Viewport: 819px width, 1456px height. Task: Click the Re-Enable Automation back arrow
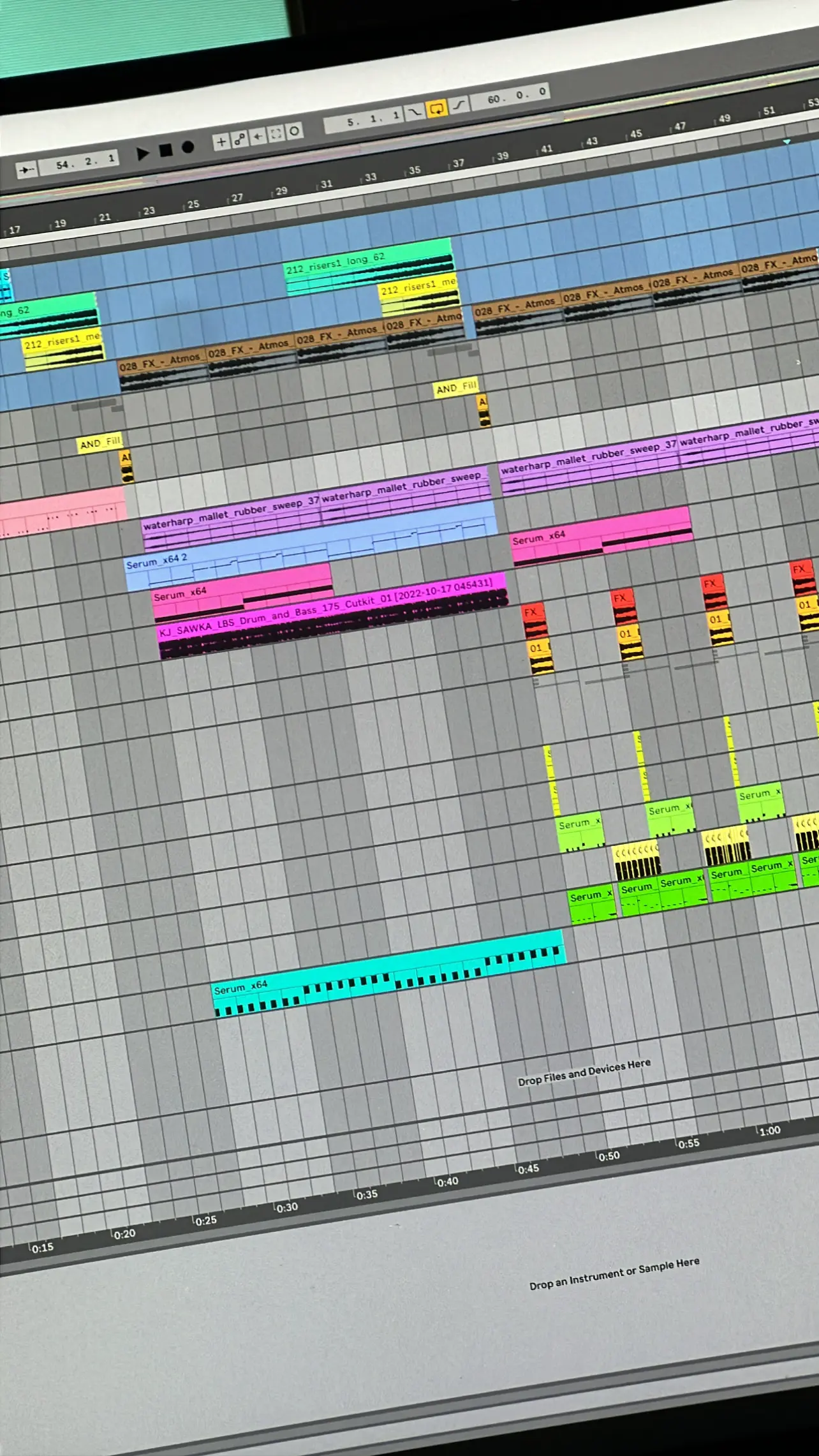pyautogui.click(x=258, y=137)
